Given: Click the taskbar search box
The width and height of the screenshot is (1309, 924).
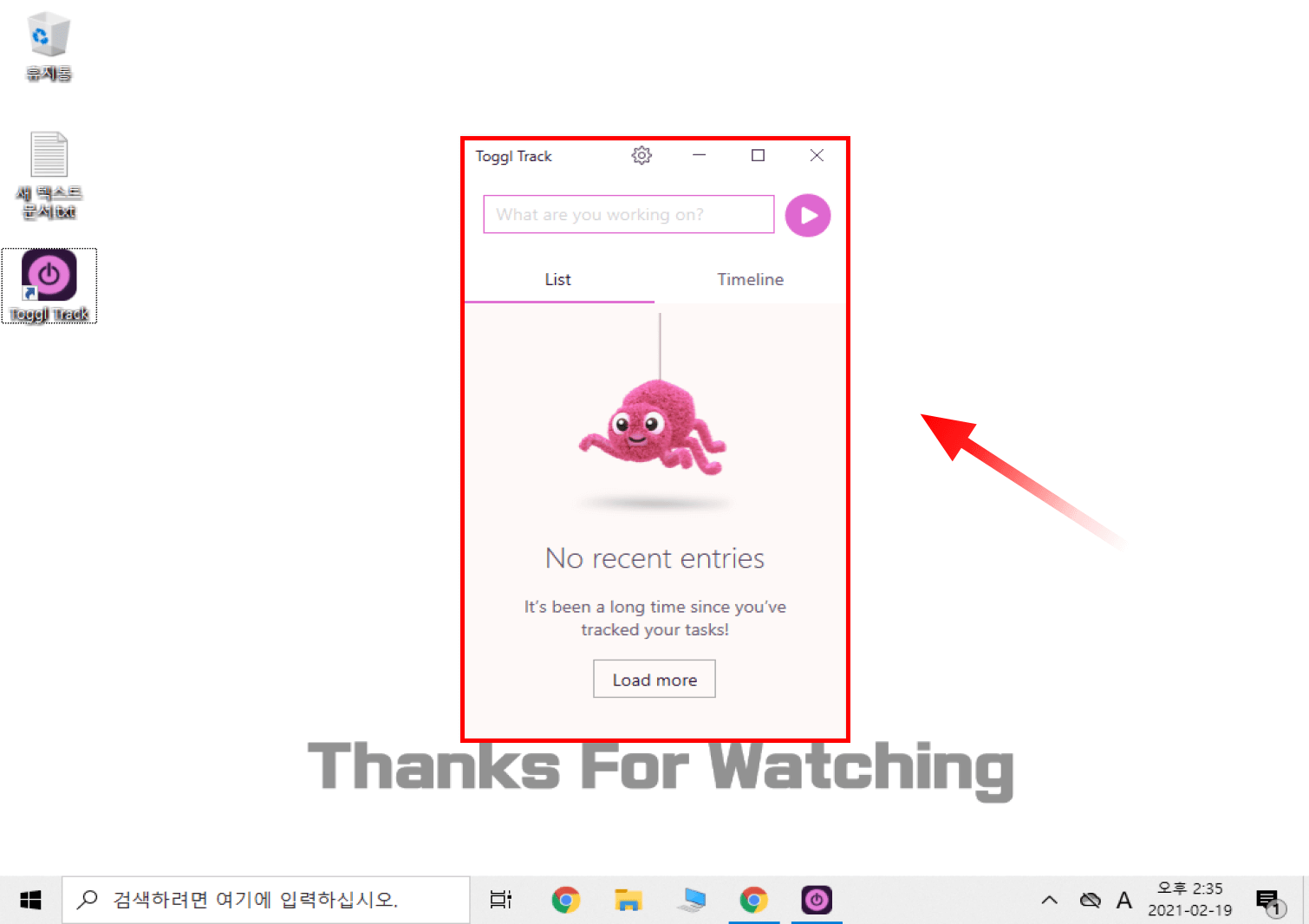Looking at the screenshot, I should tap(266, 901).
